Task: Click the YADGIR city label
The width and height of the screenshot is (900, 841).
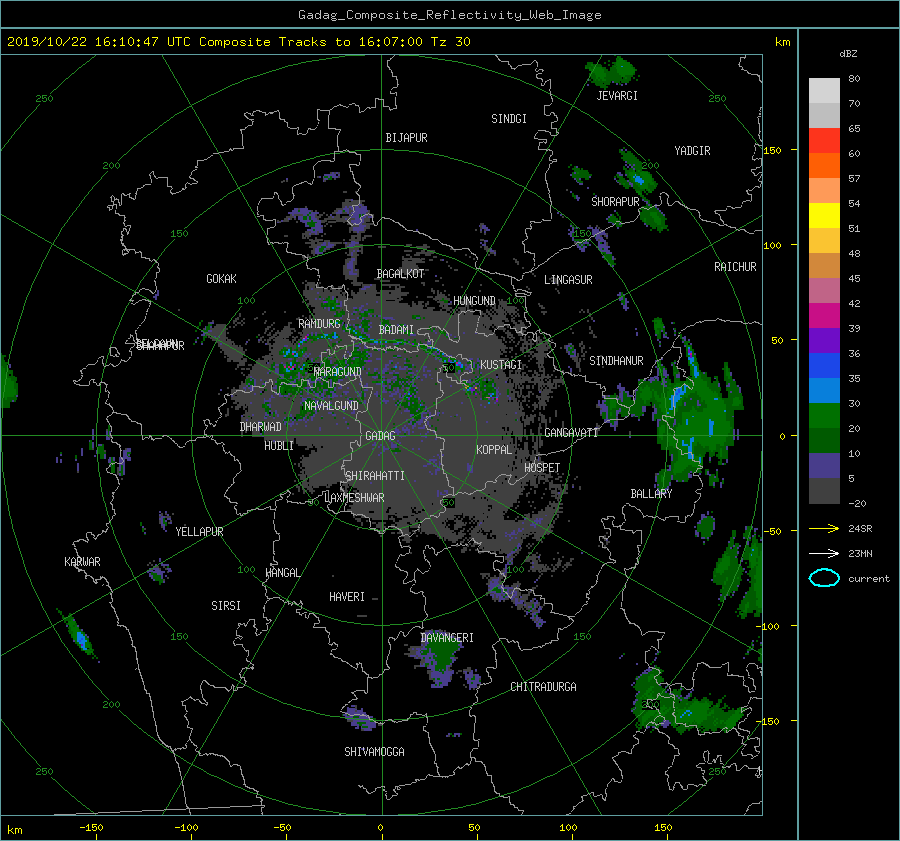Action: click(692, 151)
